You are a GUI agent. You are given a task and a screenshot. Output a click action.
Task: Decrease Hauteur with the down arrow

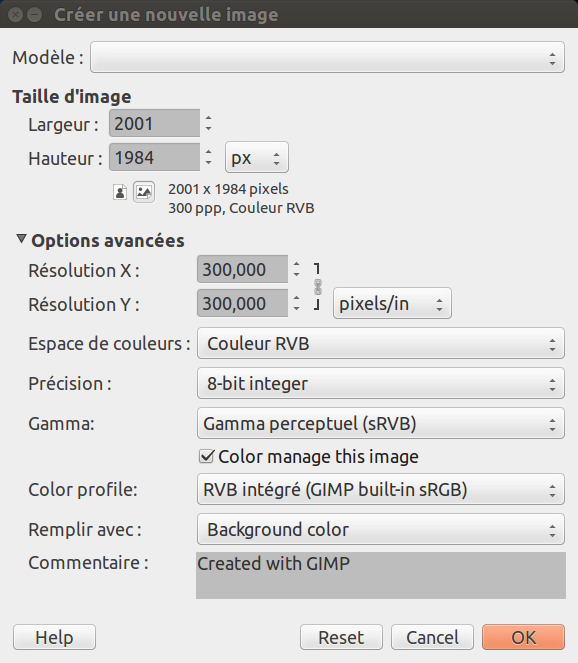(208, 163)
